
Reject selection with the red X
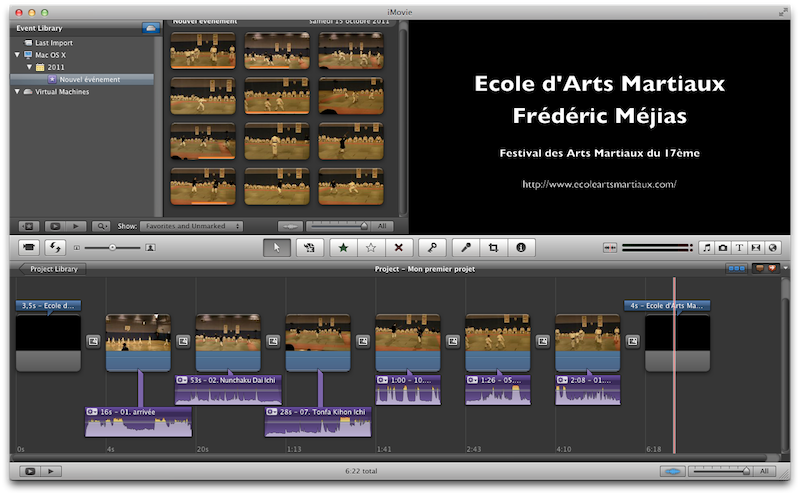(399, 248)
